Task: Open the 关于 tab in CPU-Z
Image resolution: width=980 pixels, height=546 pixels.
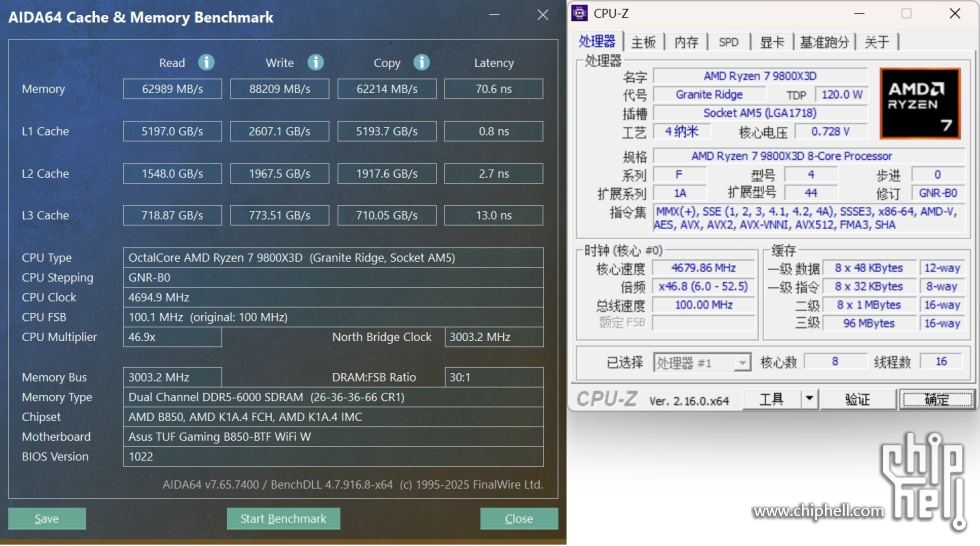Action: (x=877, y=42)
